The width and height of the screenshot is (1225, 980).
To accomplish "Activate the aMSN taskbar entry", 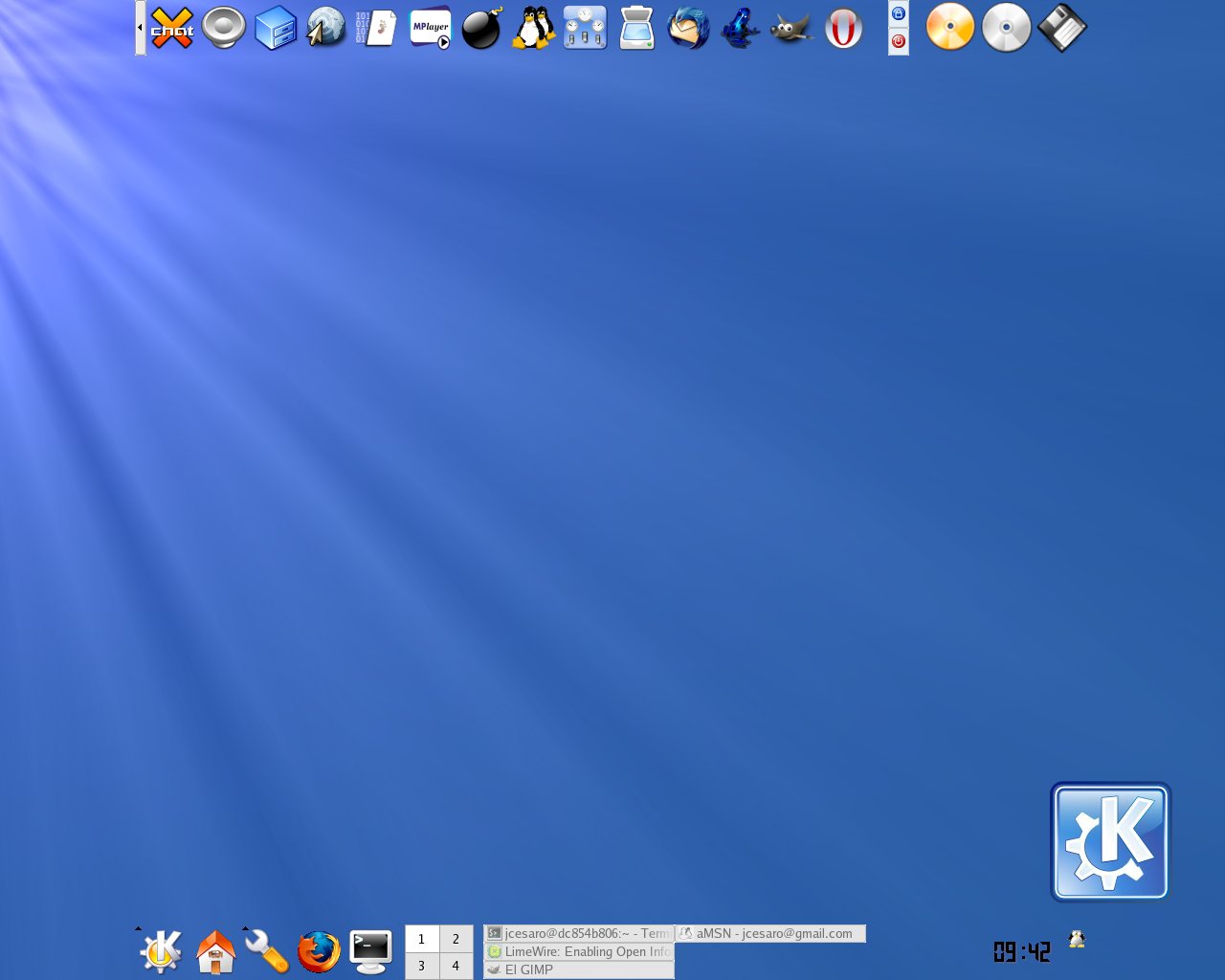I will pos(770,933).
